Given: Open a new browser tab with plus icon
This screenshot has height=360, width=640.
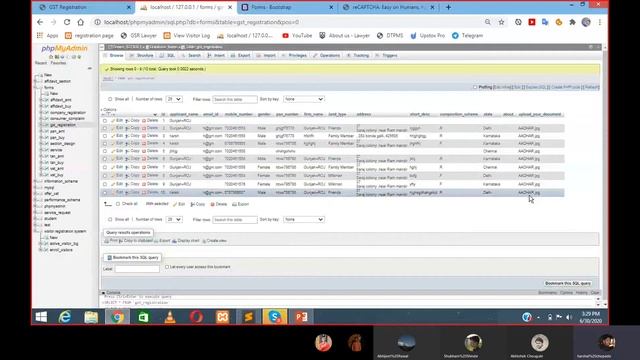Looking at the screenshot, I should (x=448, y=7).
